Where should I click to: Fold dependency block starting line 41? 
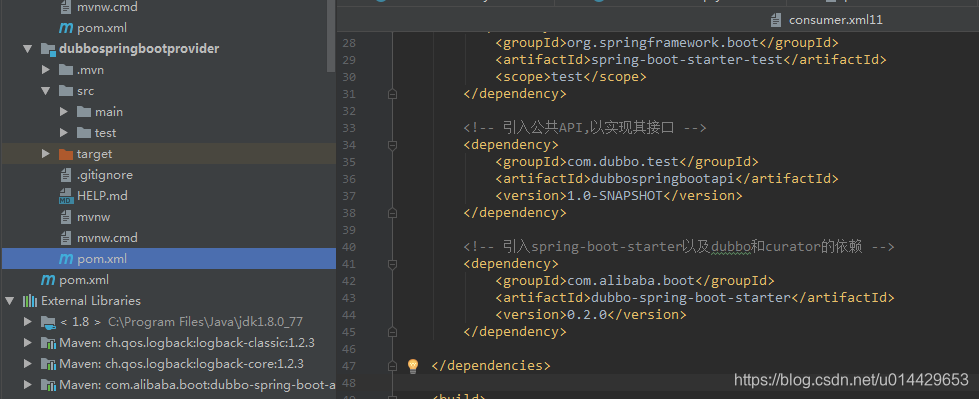point(392,264)
